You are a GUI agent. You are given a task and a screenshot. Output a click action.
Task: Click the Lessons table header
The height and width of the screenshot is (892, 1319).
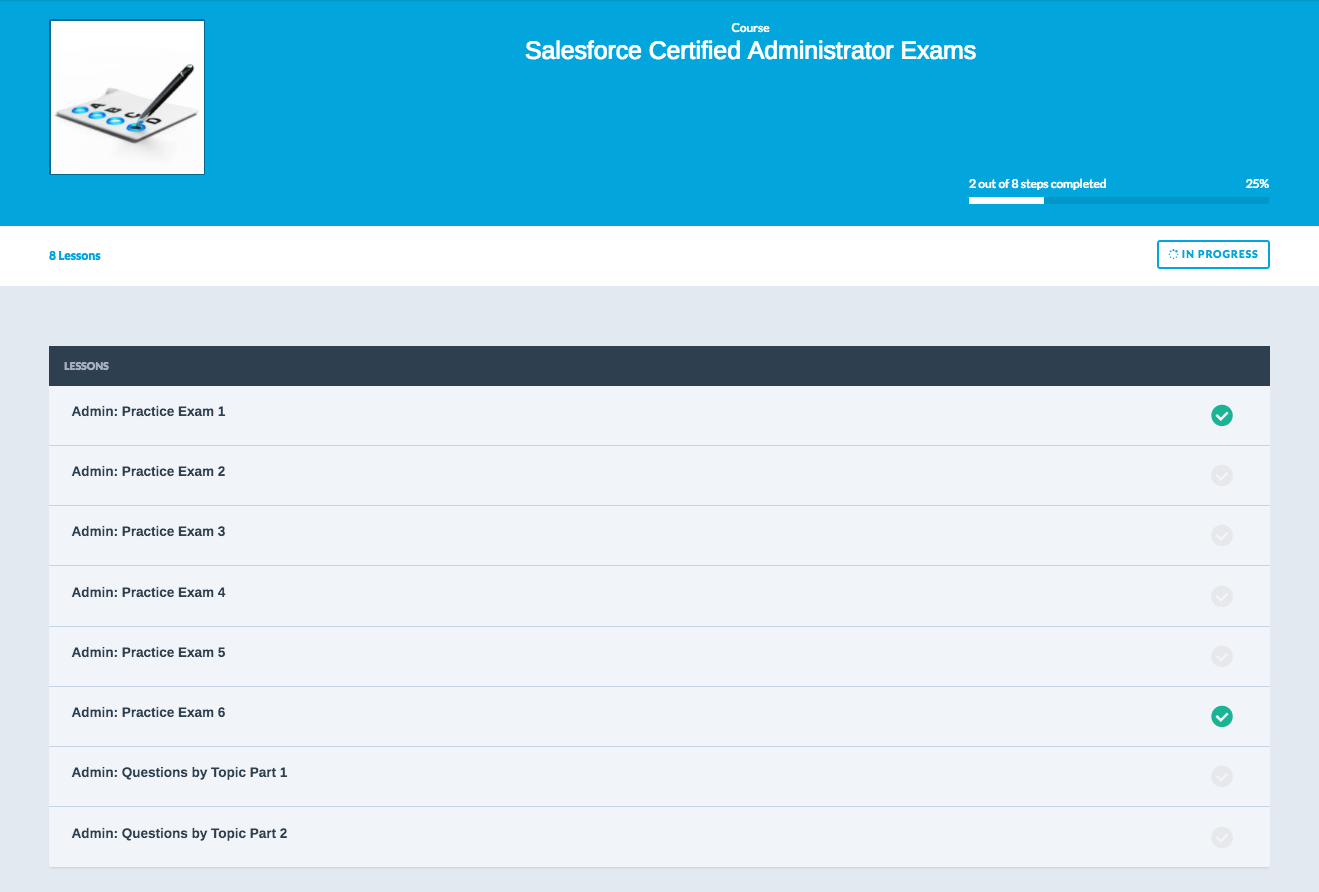659,366
